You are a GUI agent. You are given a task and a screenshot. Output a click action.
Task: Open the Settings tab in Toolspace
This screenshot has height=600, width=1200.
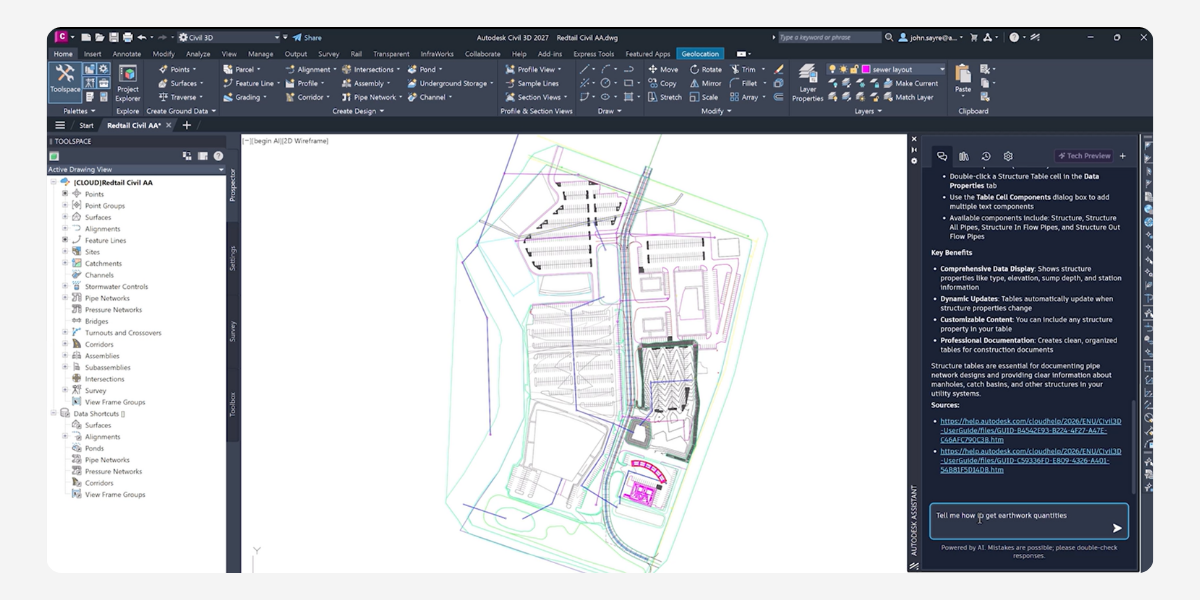click(x=233, y=258)
